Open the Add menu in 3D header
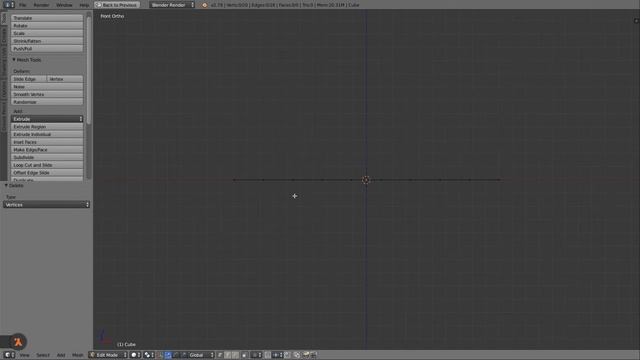 coord(61,355)
